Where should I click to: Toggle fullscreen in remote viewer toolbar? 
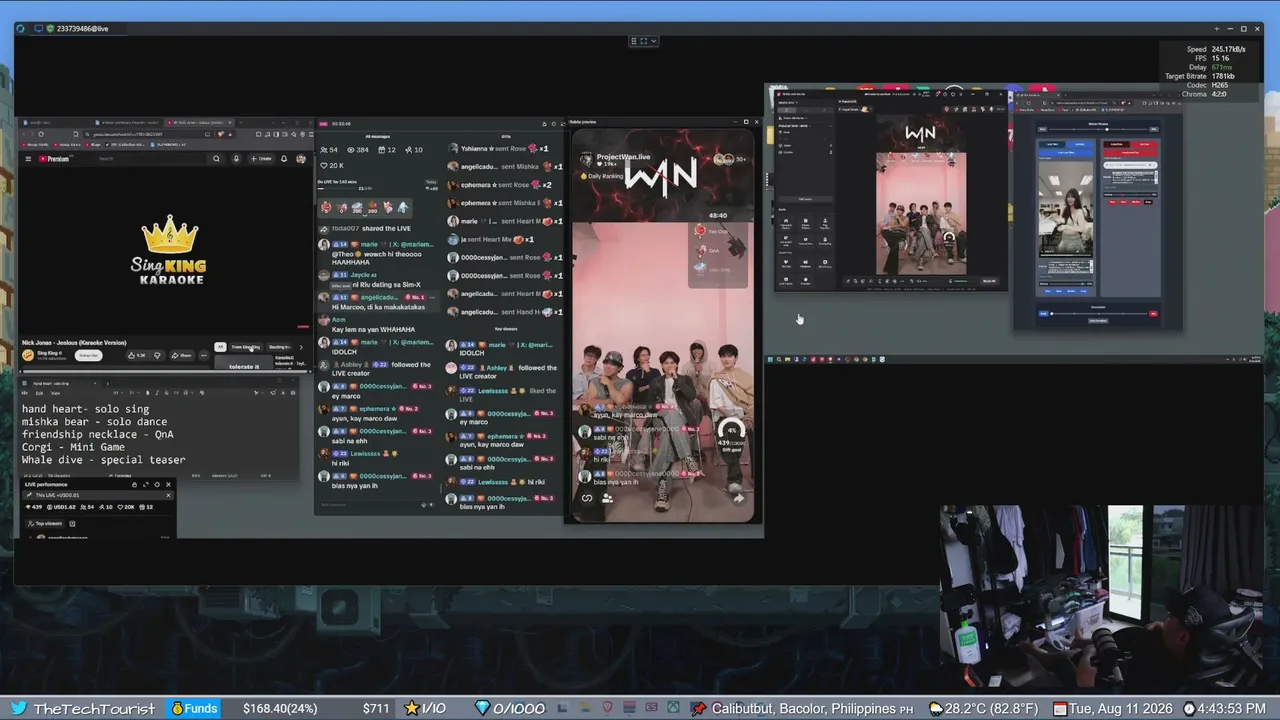point(643,41)
